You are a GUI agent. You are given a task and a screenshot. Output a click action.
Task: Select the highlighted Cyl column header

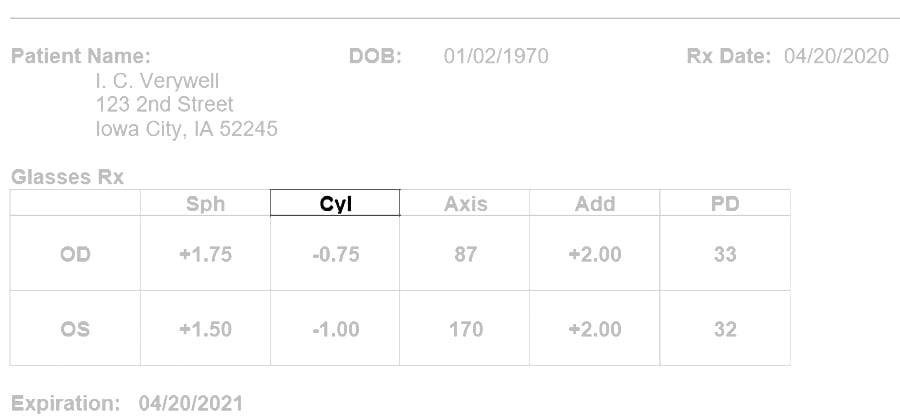335,203
